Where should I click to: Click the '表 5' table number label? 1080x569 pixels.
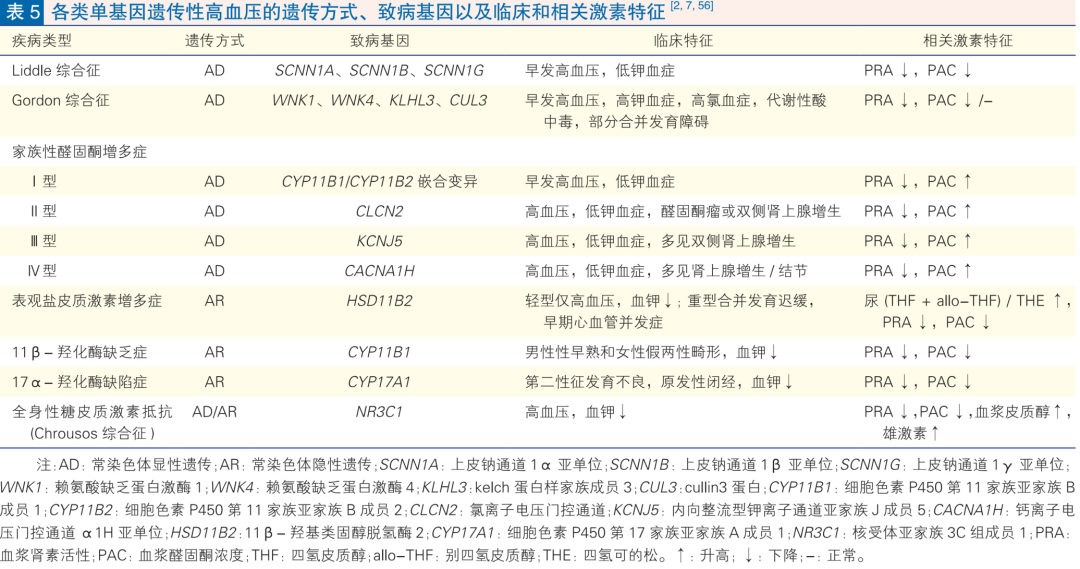[x=22, y=12]
